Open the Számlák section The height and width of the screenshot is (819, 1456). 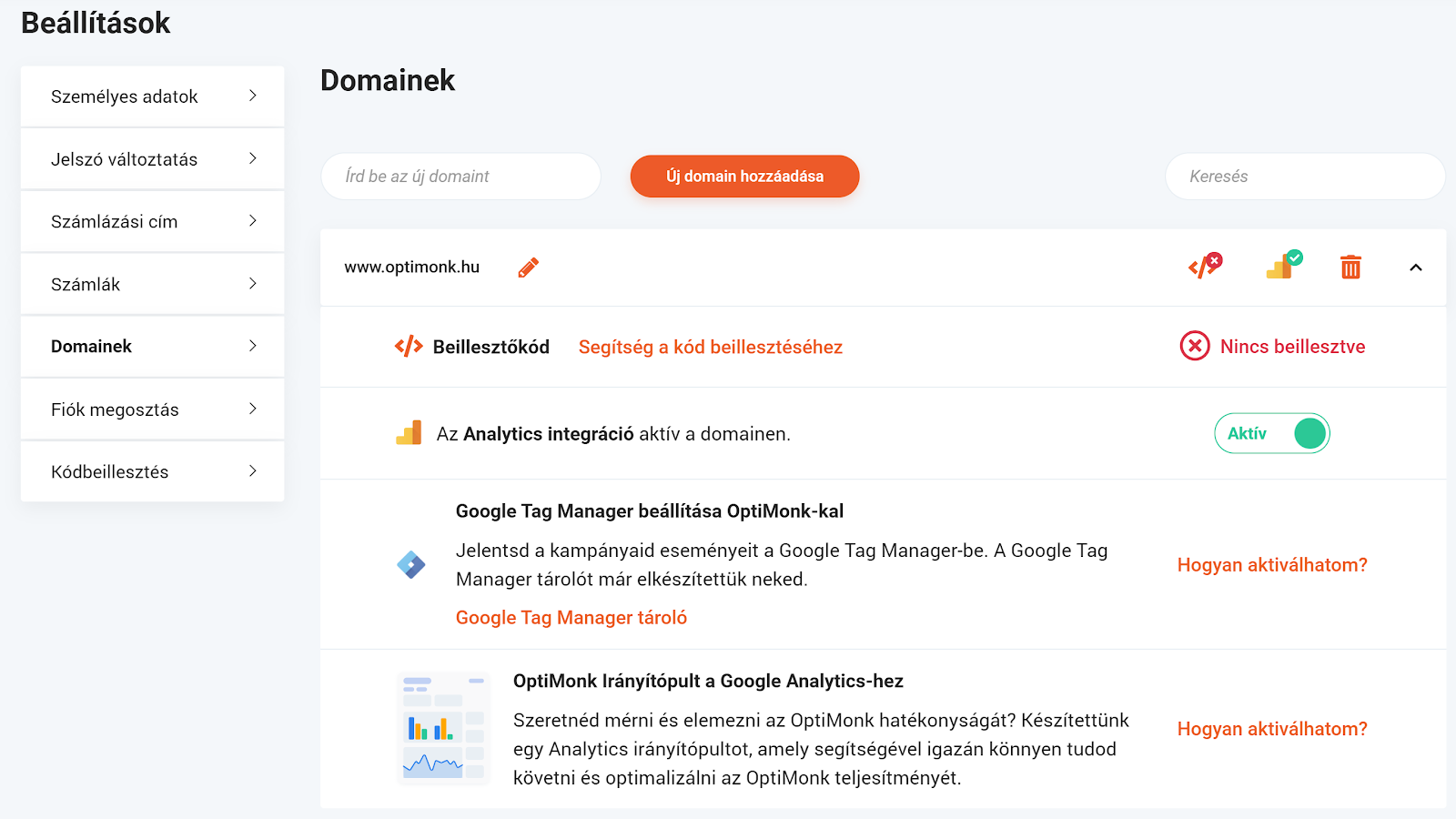pyautogui.click(x=153, y=285)
